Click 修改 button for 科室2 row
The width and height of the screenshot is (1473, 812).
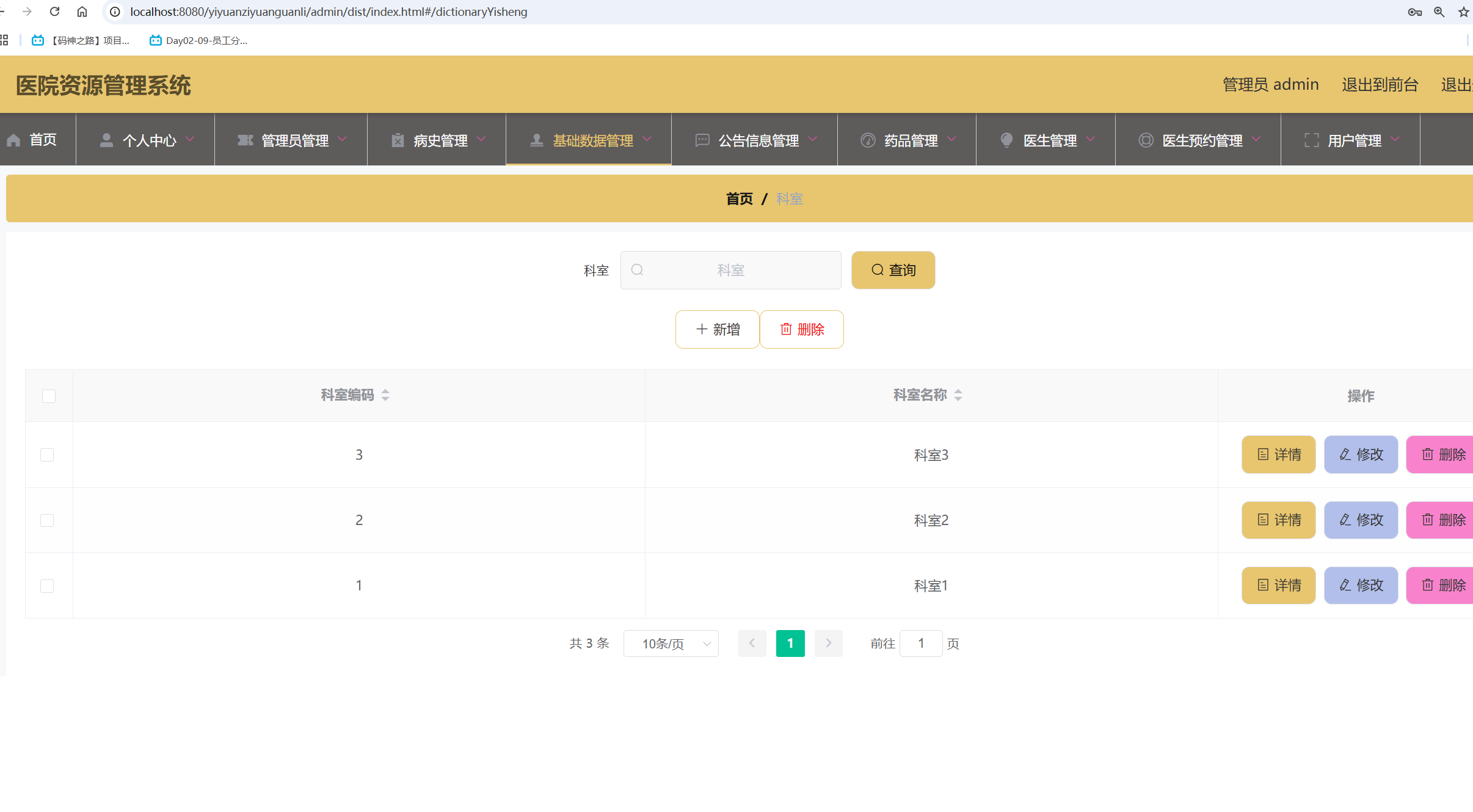point(1361,520)
